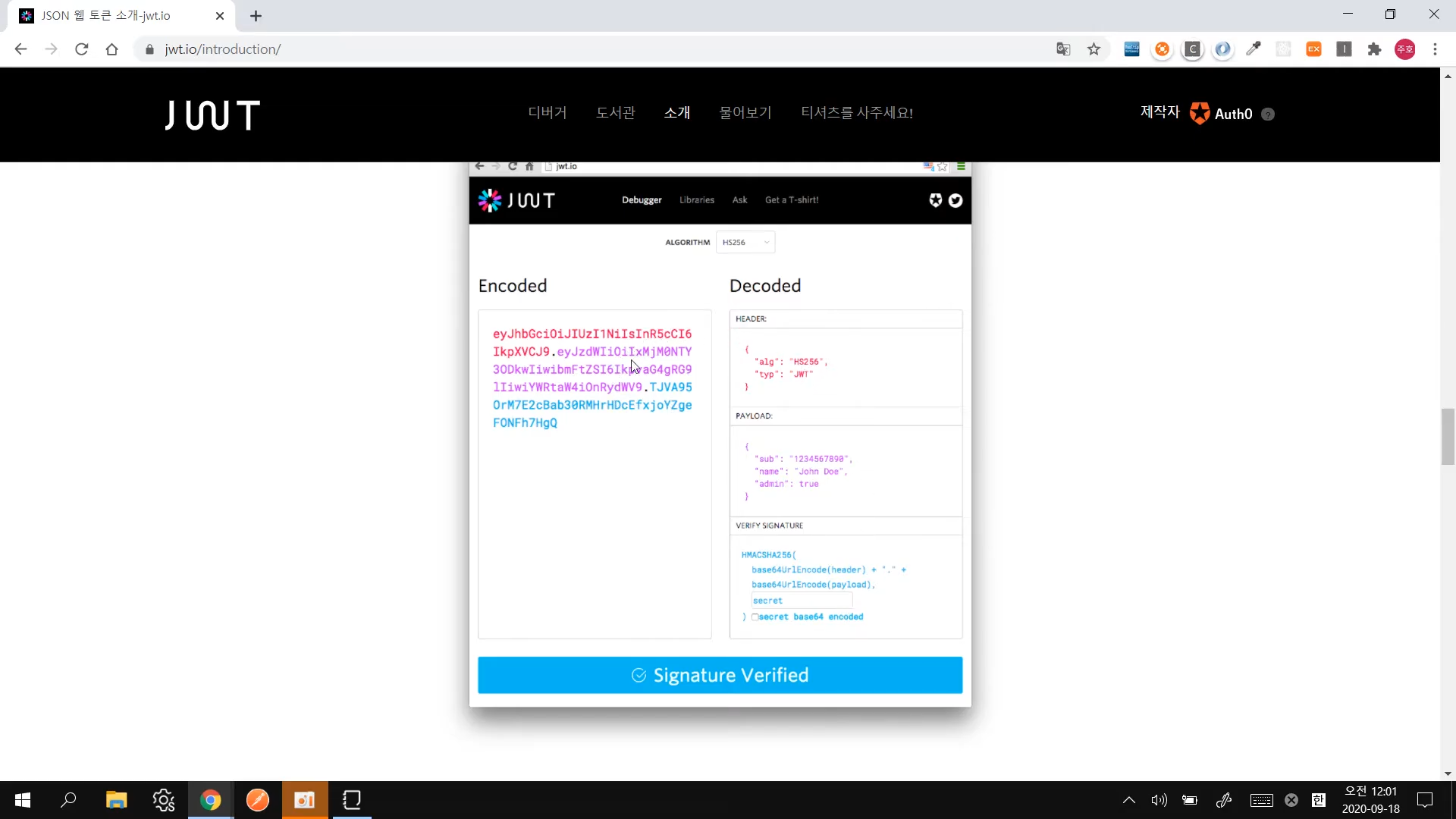Open File Explorer from the taskbar

click(116, 800)
